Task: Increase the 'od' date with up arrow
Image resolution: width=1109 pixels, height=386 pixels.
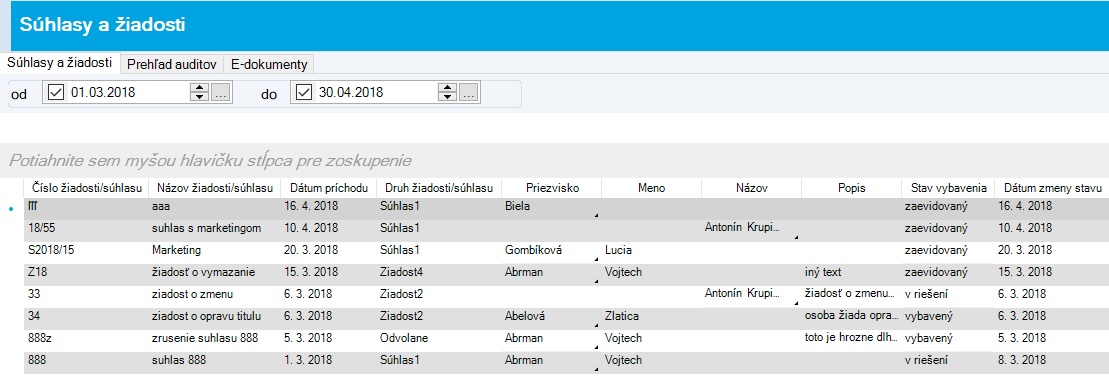Action: tap(200, 88)
